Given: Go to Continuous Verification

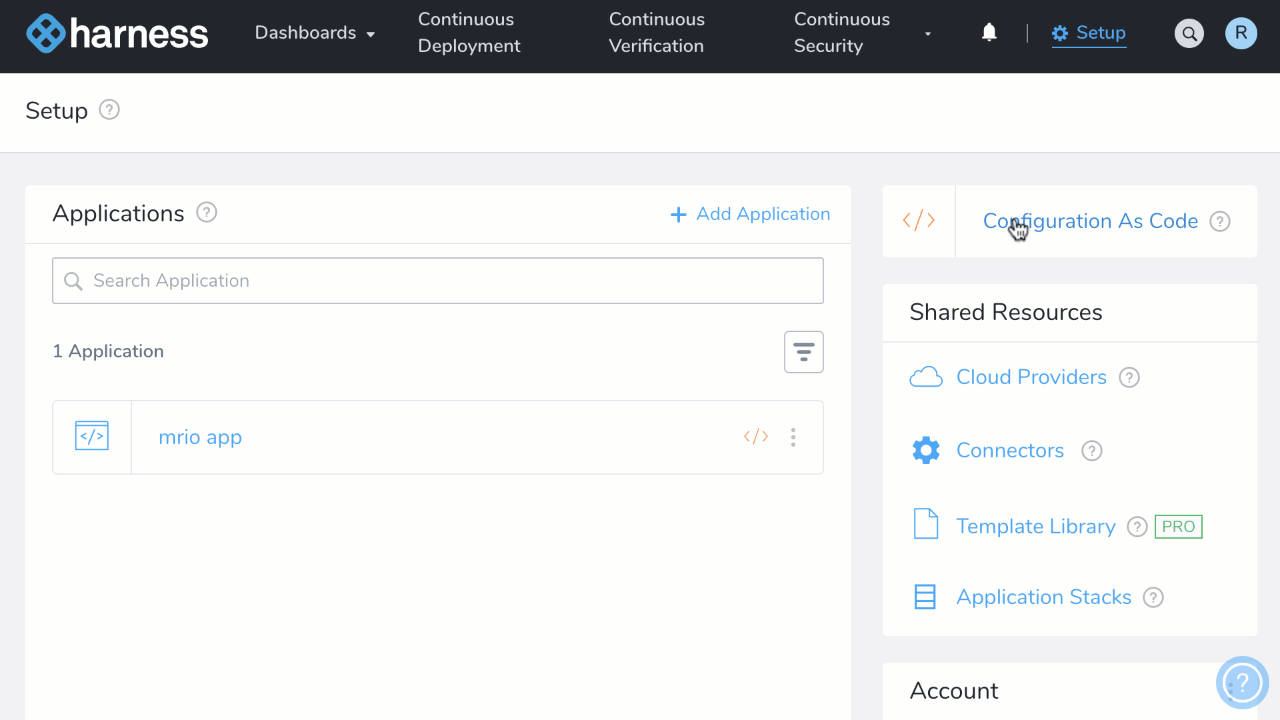Looking at the screenshot, I should point(656,32).
